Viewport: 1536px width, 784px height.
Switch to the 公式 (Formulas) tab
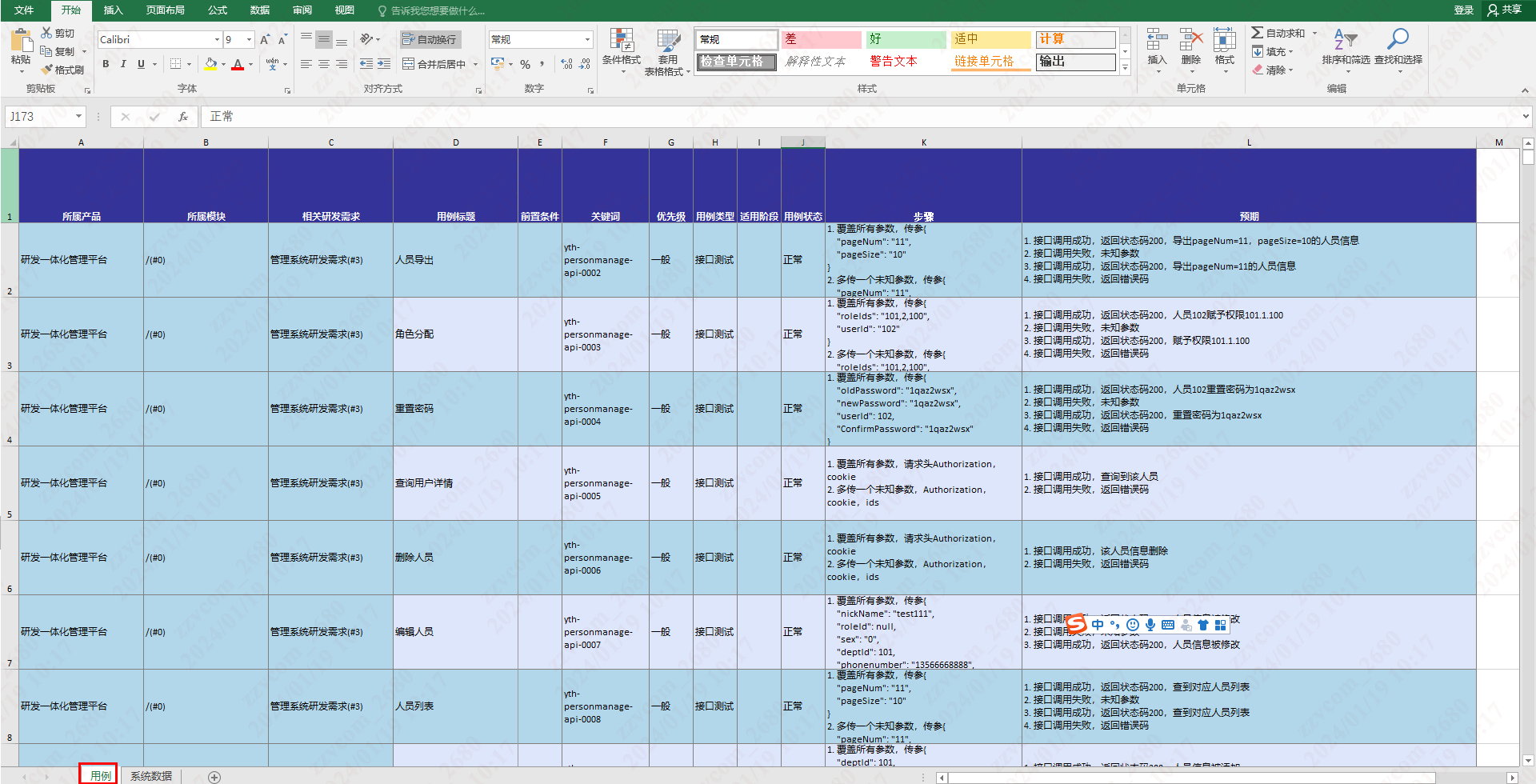218,10
